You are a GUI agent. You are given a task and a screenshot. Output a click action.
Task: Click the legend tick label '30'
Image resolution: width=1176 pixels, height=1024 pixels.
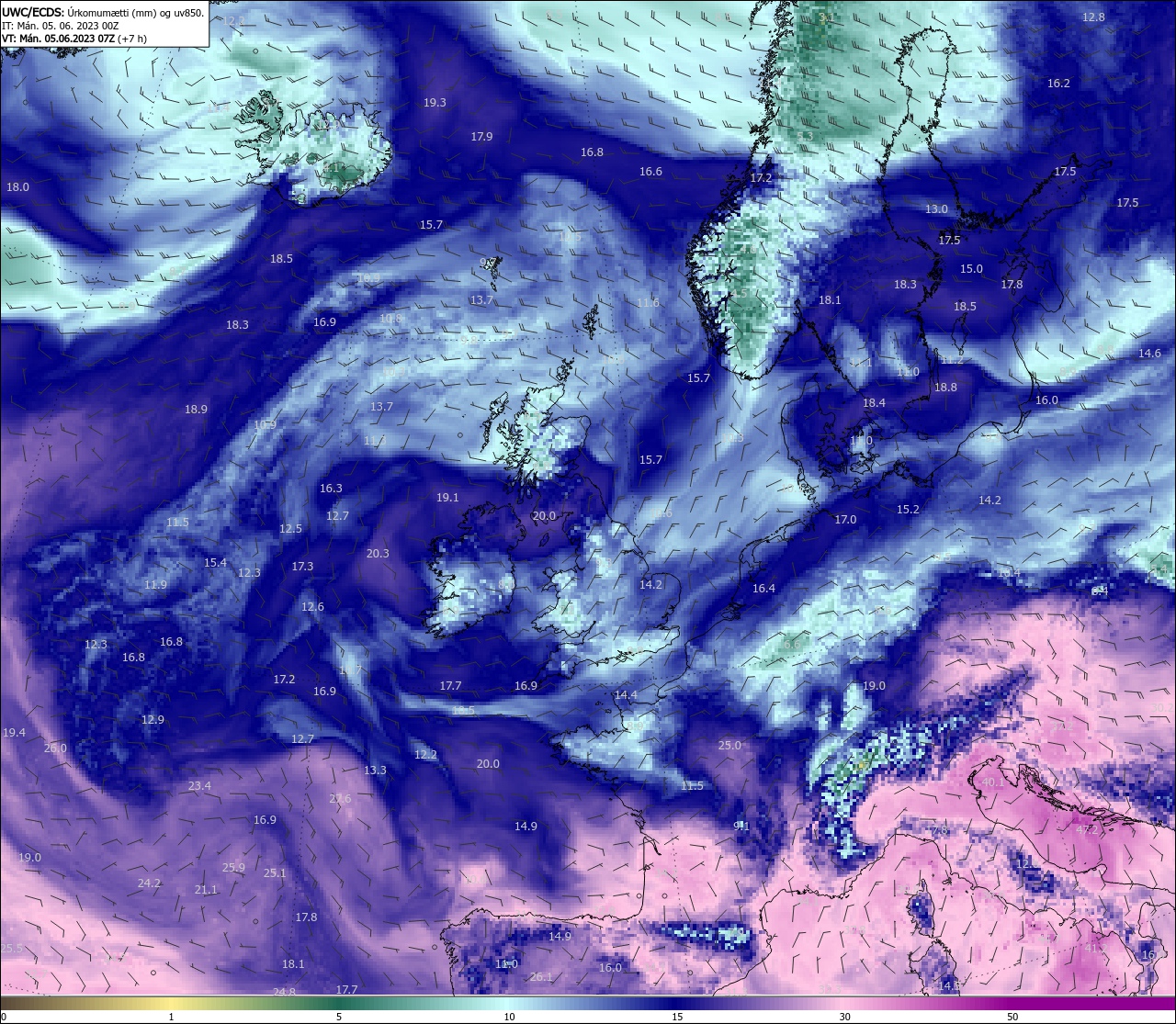click(x=844, y=1017)
